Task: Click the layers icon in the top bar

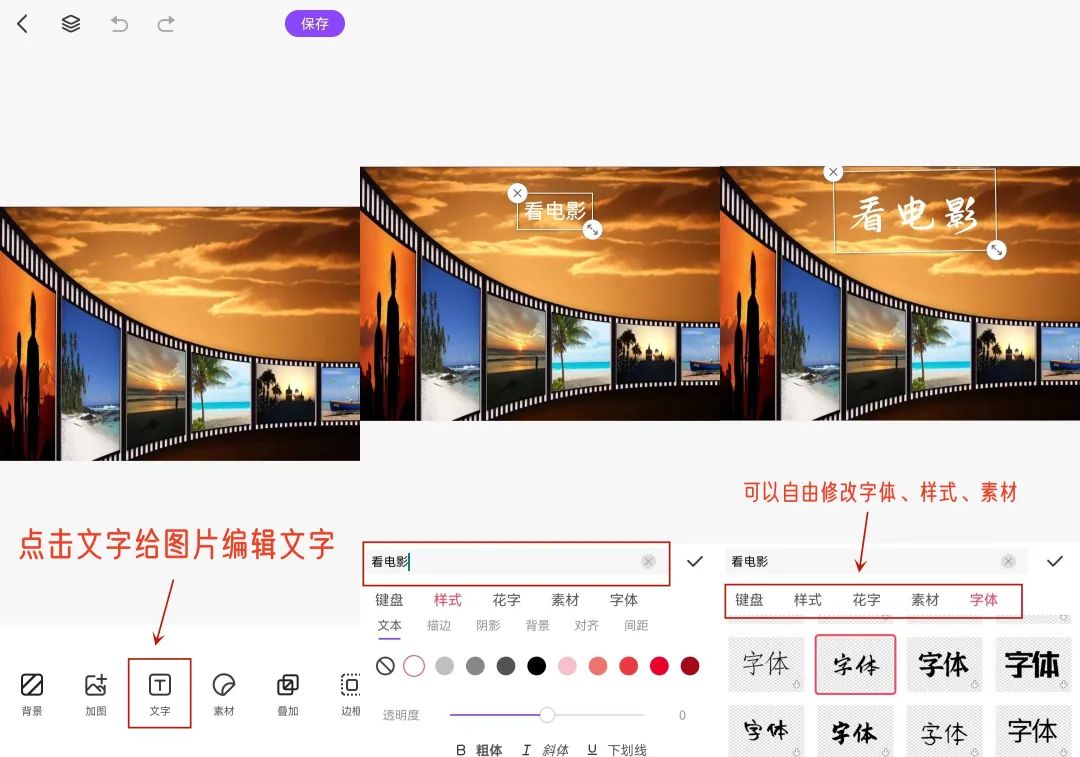Action: [70, 24]
